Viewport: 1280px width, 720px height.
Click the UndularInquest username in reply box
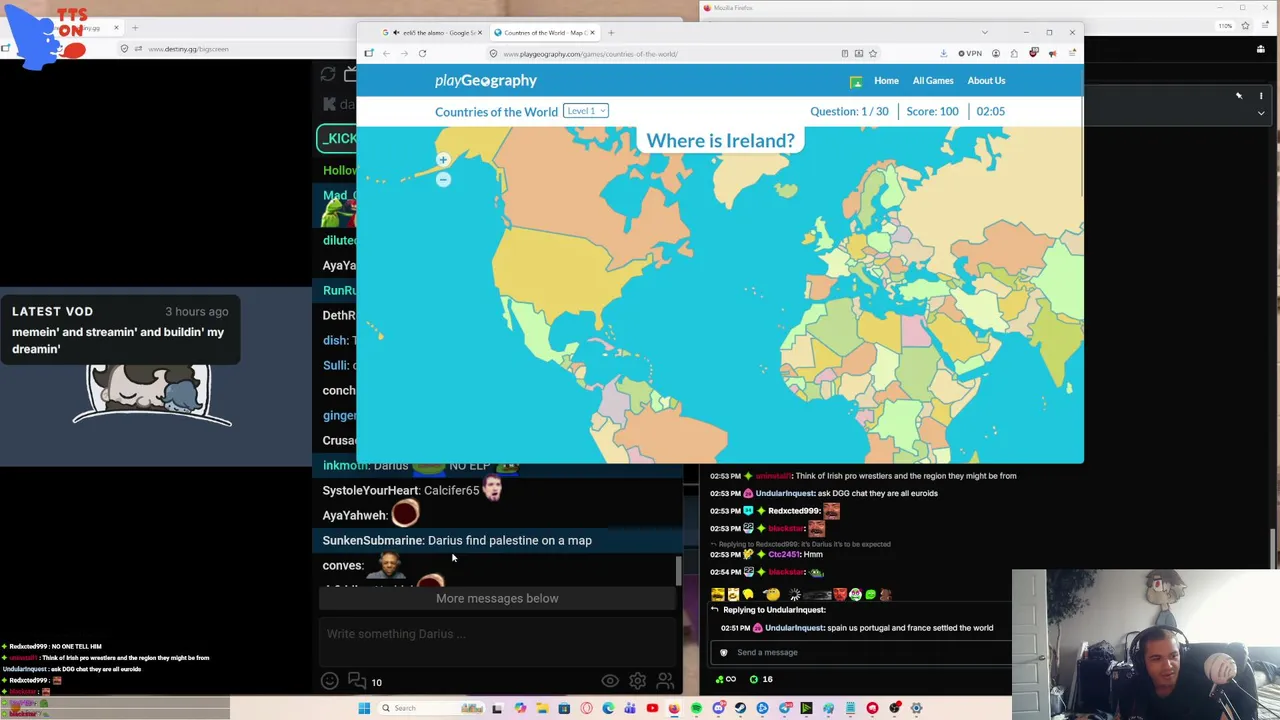(794, 628)
